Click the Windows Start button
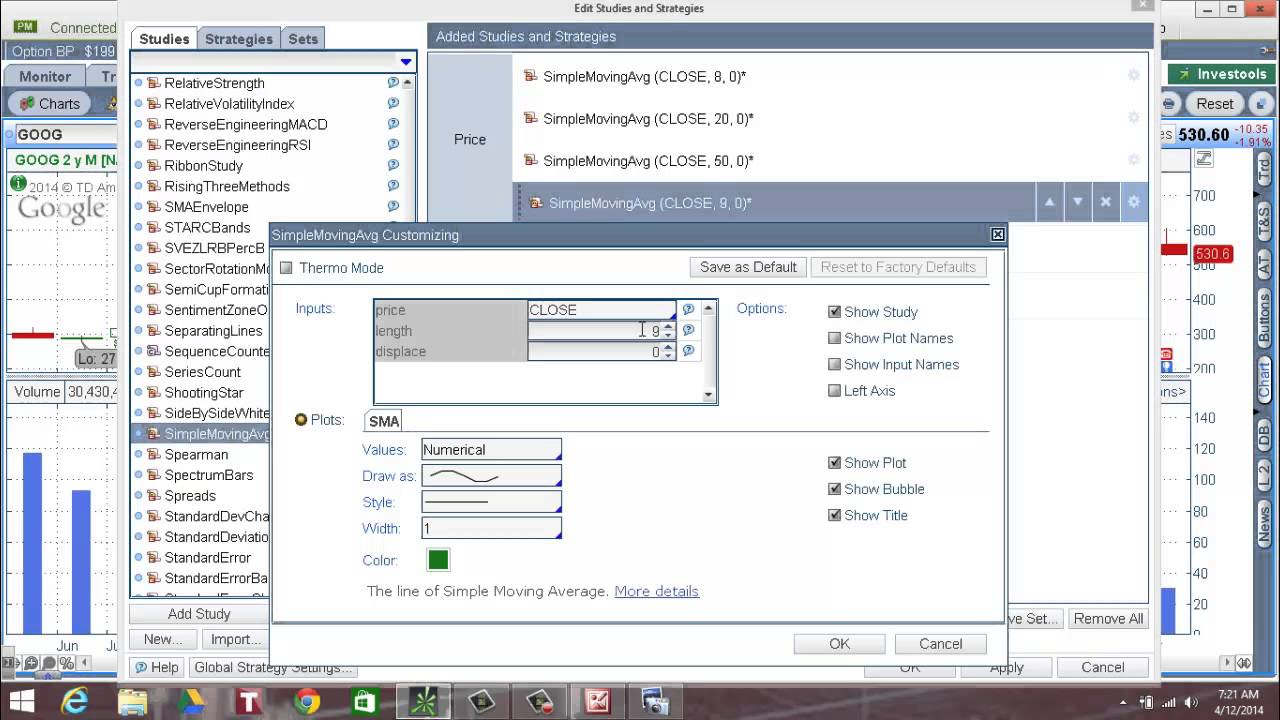 click(x=21, y=702)
